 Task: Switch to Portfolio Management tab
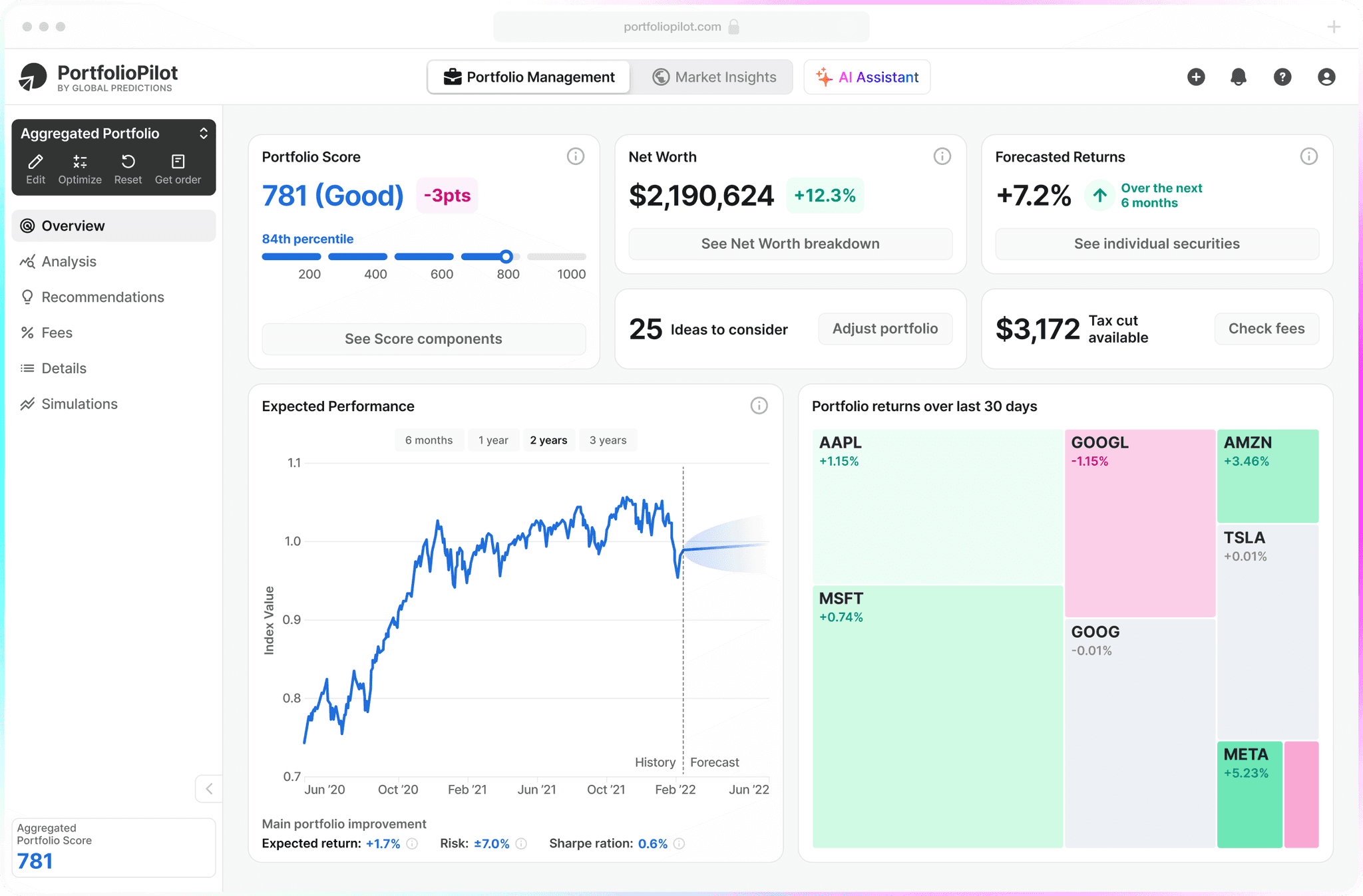529,77
